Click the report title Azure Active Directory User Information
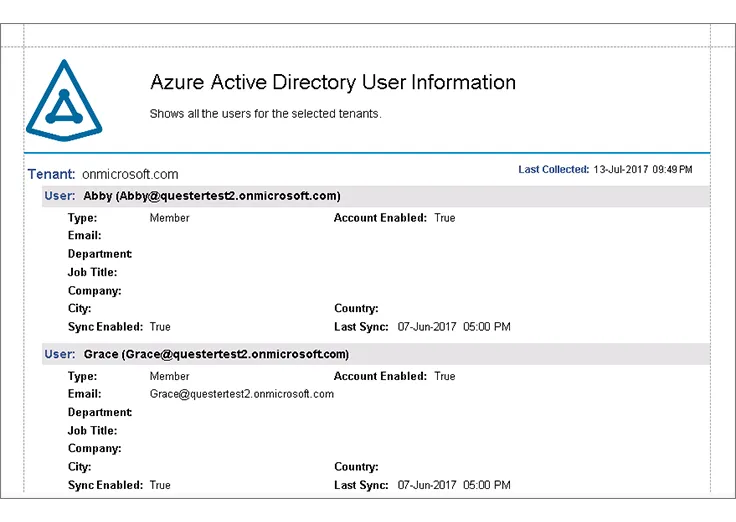736x522 pixels. pyautogui.click(x=332, y=83)
